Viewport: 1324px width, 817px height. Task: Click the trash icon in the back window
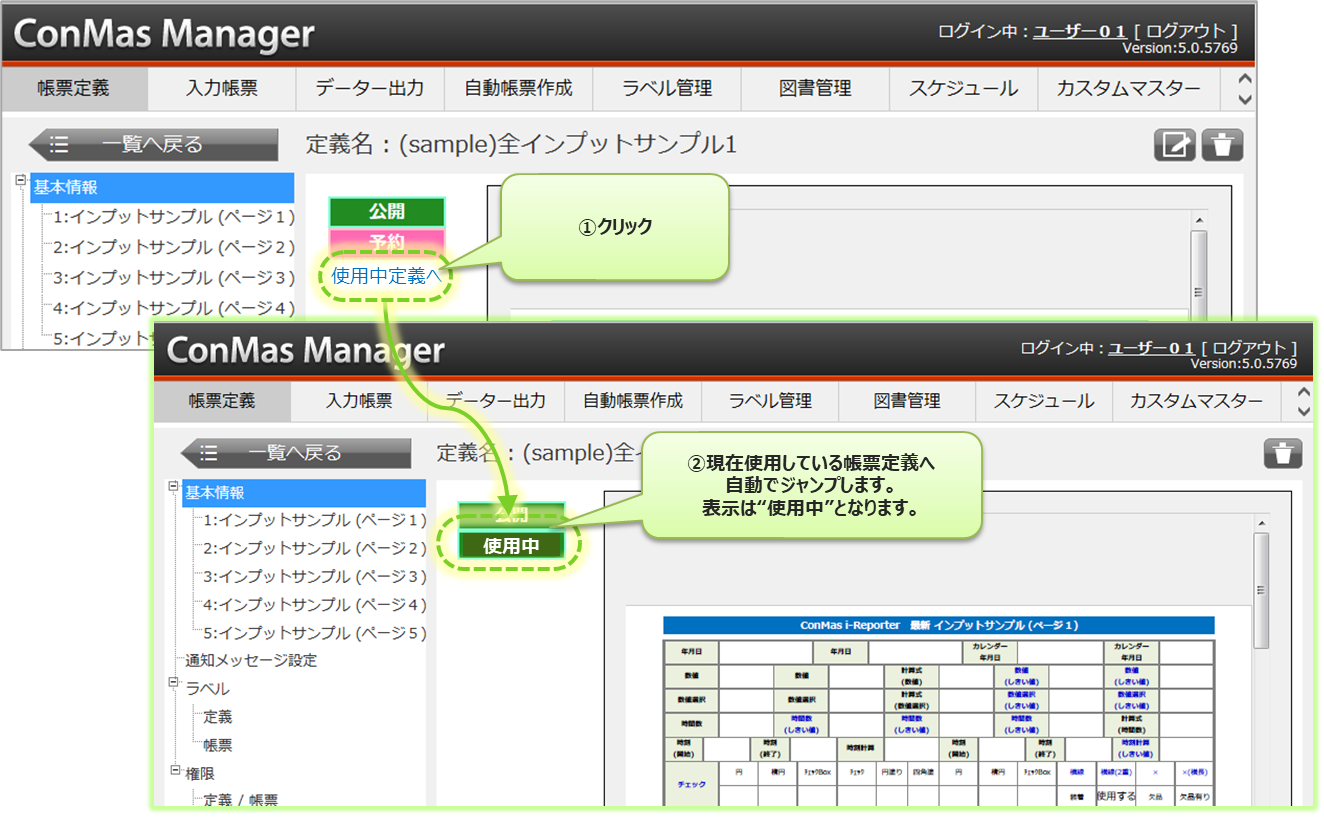click(1222, 145)
